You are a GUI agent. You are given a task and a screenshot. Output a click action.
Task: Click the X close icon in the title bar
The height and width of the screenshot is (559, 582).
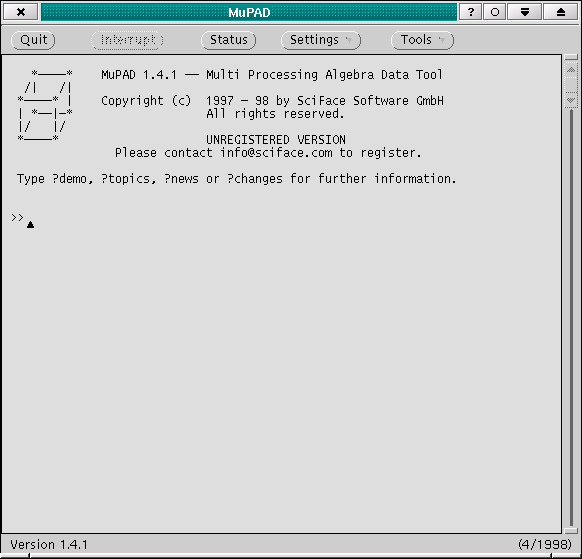tap(21, 12)
